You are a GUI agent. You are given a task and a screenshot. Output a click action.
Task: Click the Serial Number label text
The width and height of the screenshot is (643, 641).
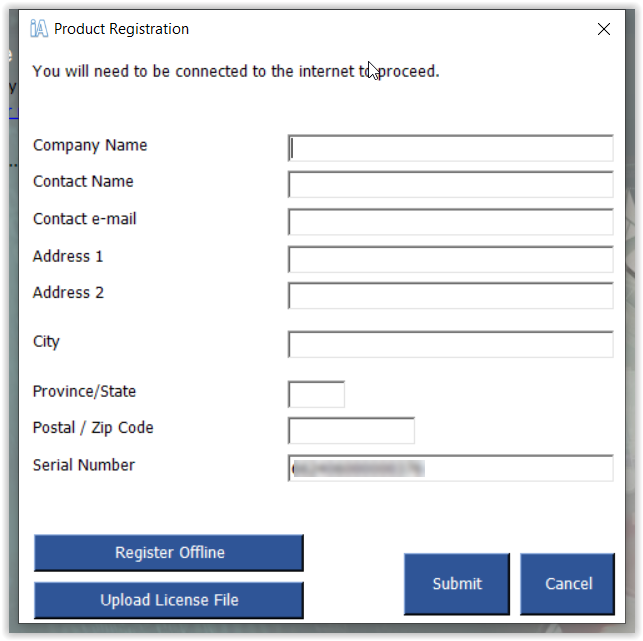84,465
